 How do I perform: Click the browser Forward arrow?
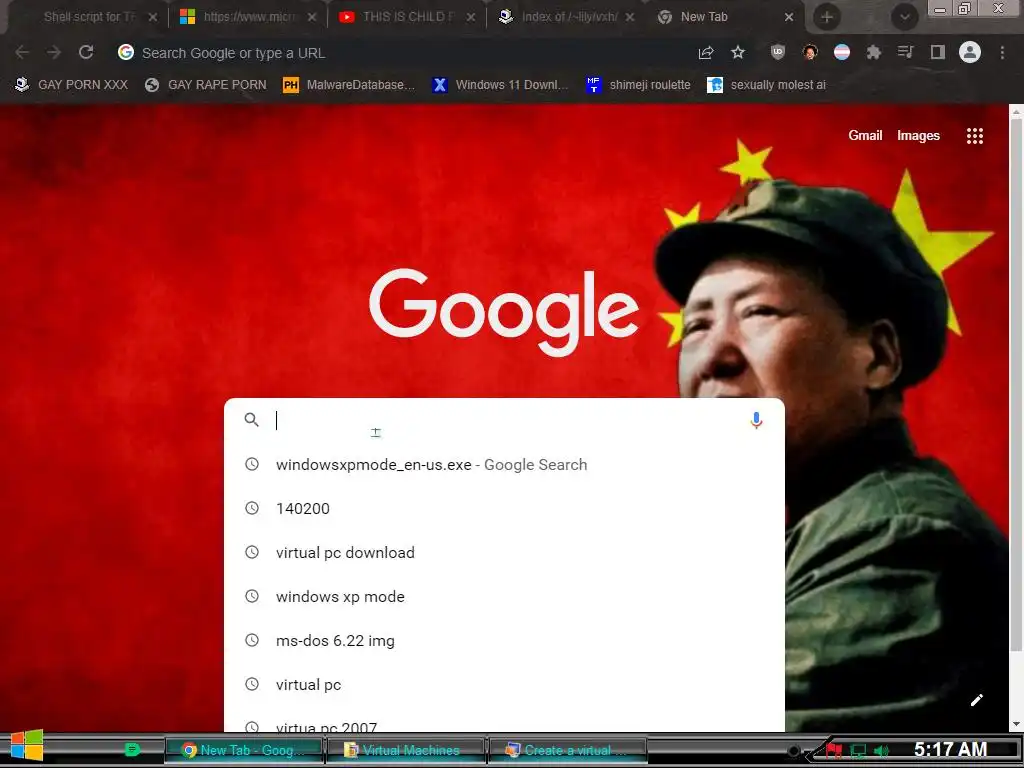click(x=54, y=53)
